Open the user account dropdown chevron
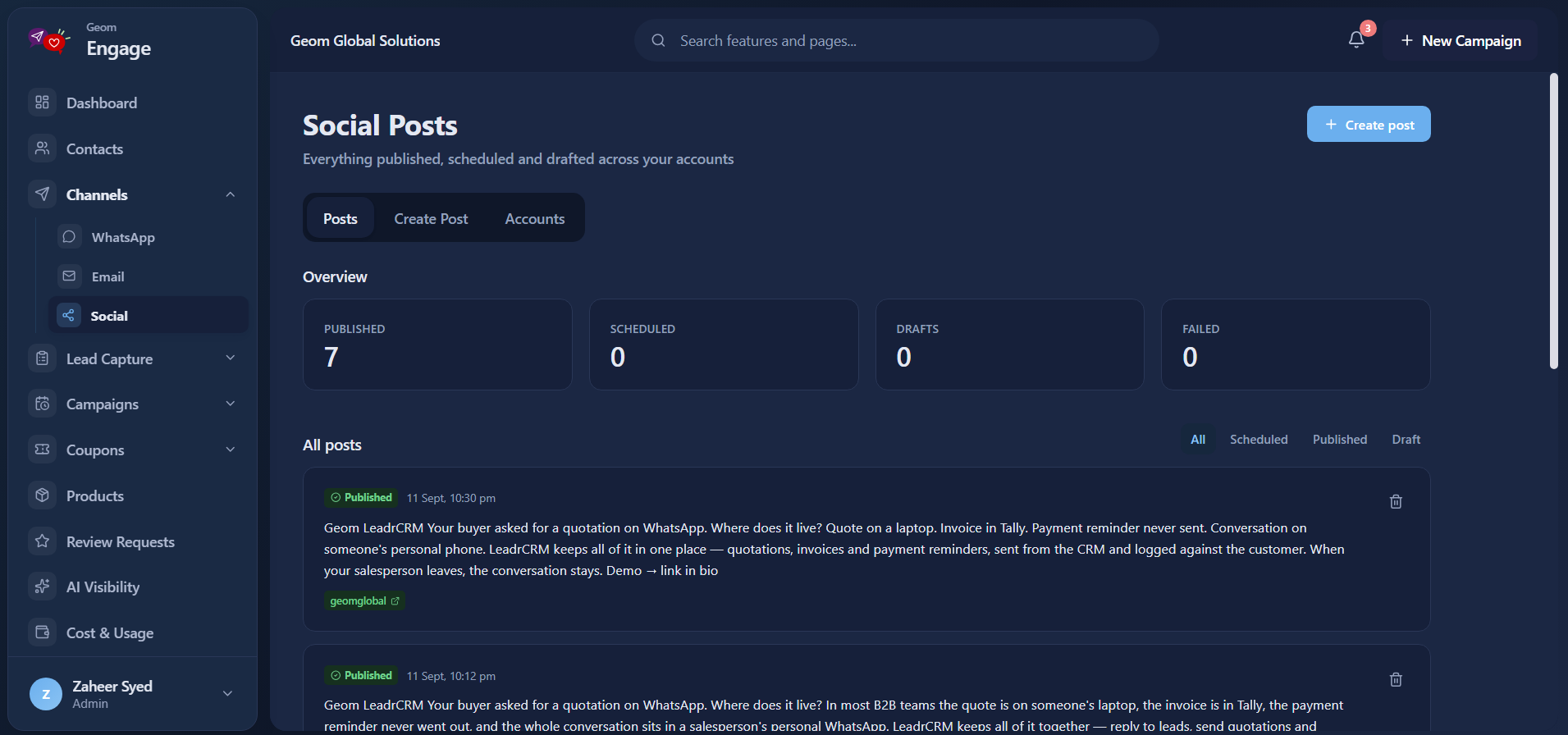 pyautogui.click(x=228, y=694)
